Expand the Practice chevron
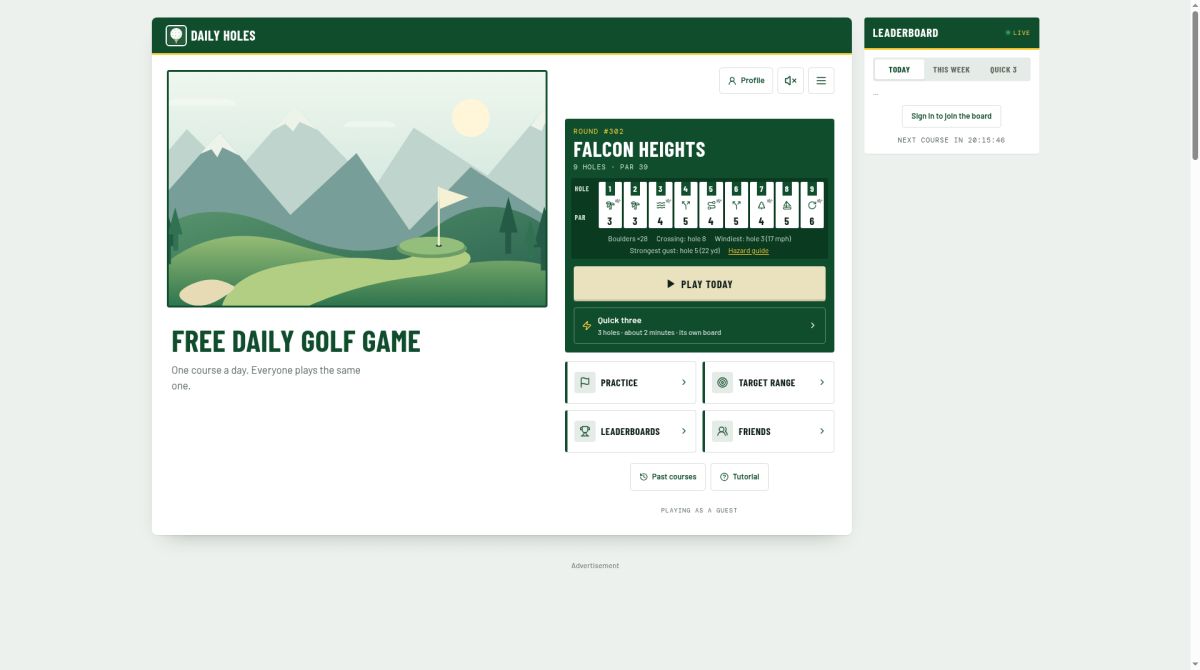This screenshot has width=1200, height=670. (x=684, y=382)
